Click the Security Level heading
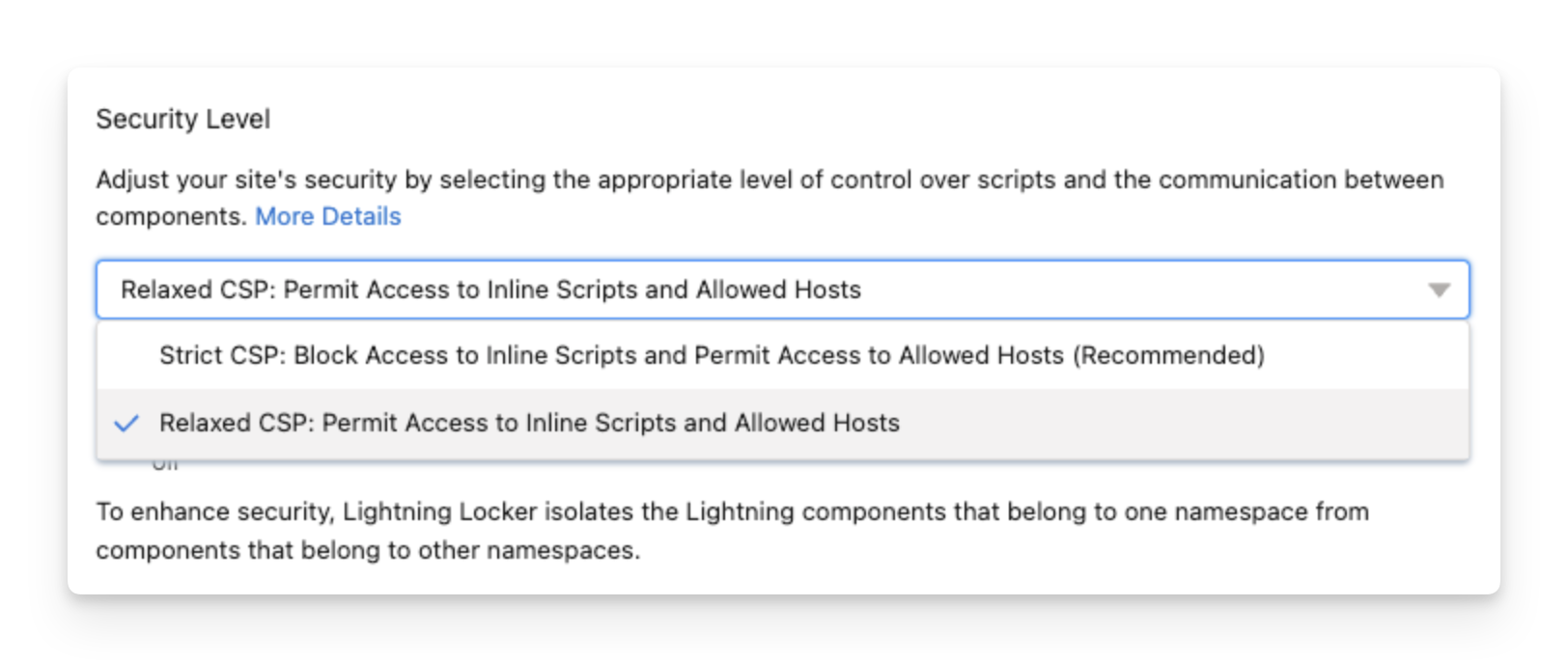1568x662 pixels. pyautogui.click(x=182, y=119)
